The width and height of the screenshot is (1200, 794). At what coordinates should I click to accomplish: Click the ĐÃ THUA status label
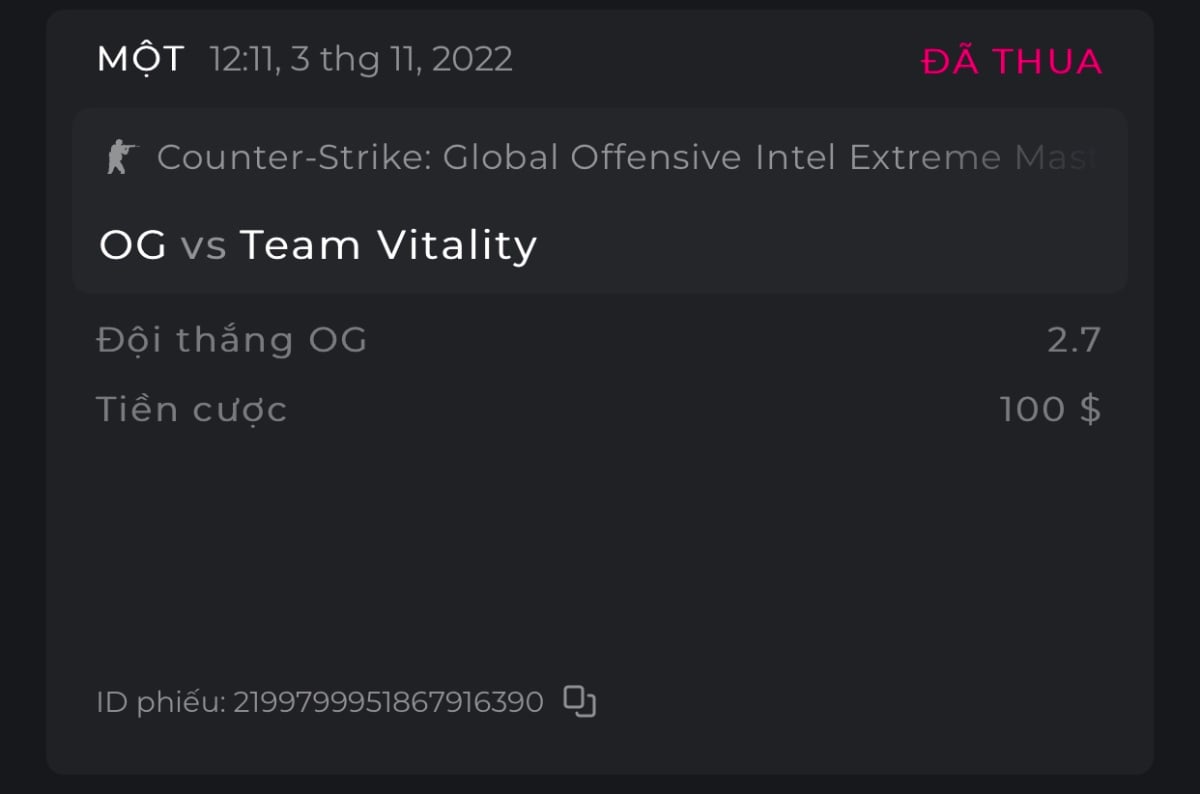(x=1011, y=61)
